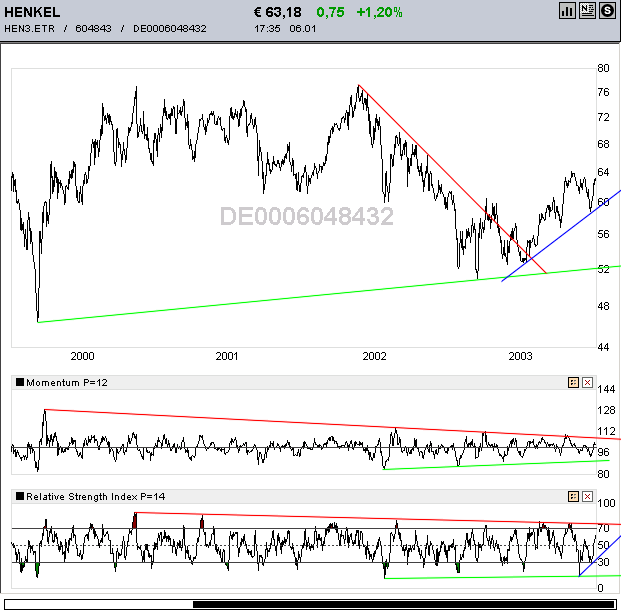Click black square beside Relative Strength Index
The image size is (621, 613).
tap(20, 496)
